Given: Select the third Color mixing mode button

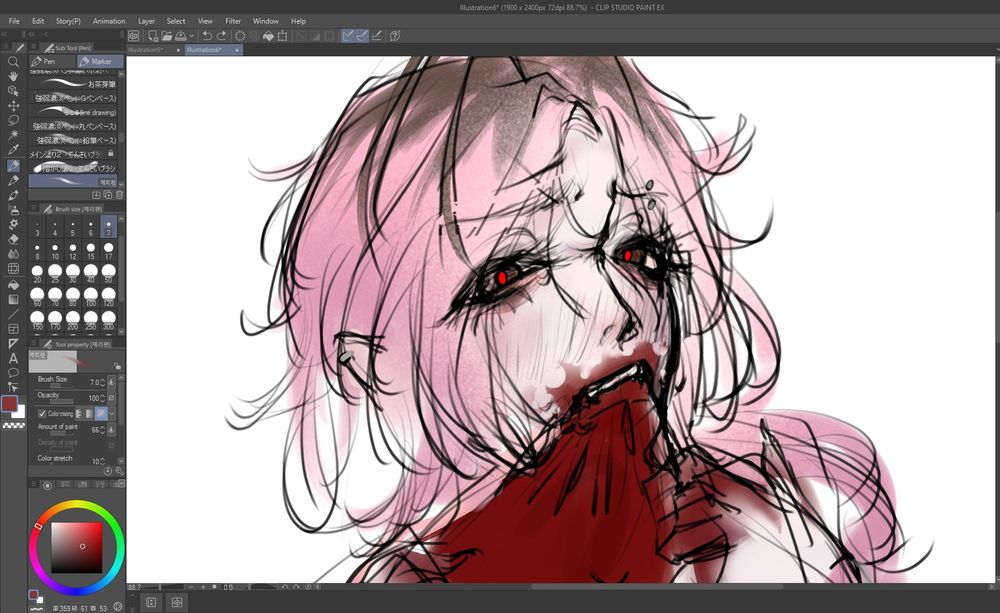Looking at the screenshot, I should tap(101, 413).
